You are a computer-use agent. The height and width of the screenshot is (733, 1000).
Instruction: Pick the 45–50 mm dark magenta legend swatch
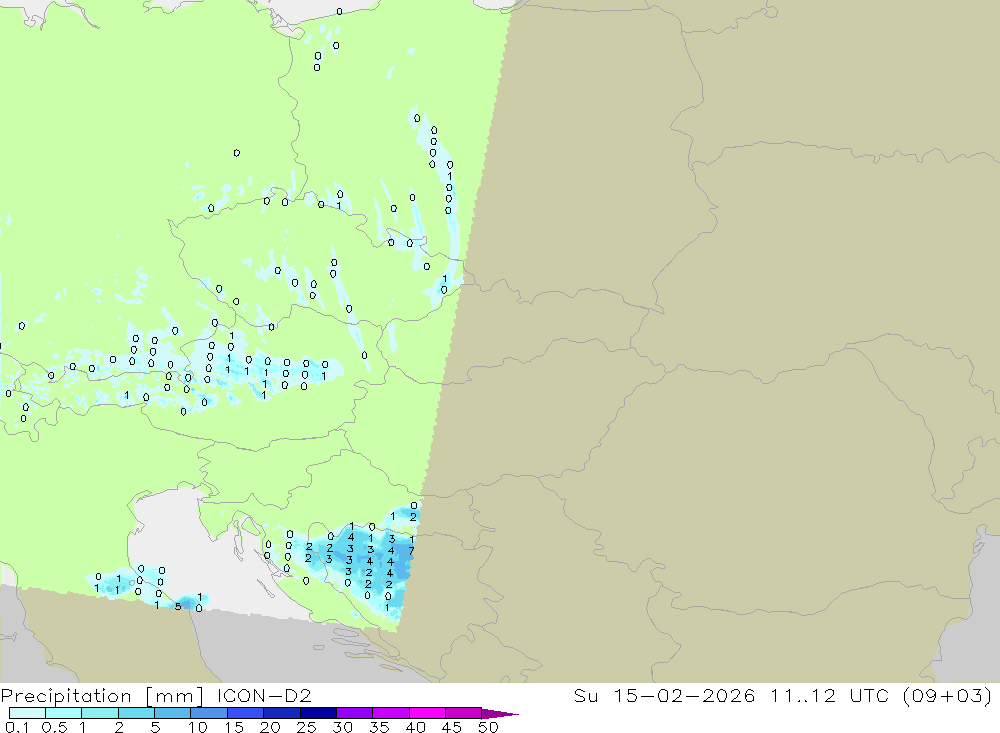[x=463, y=713]
